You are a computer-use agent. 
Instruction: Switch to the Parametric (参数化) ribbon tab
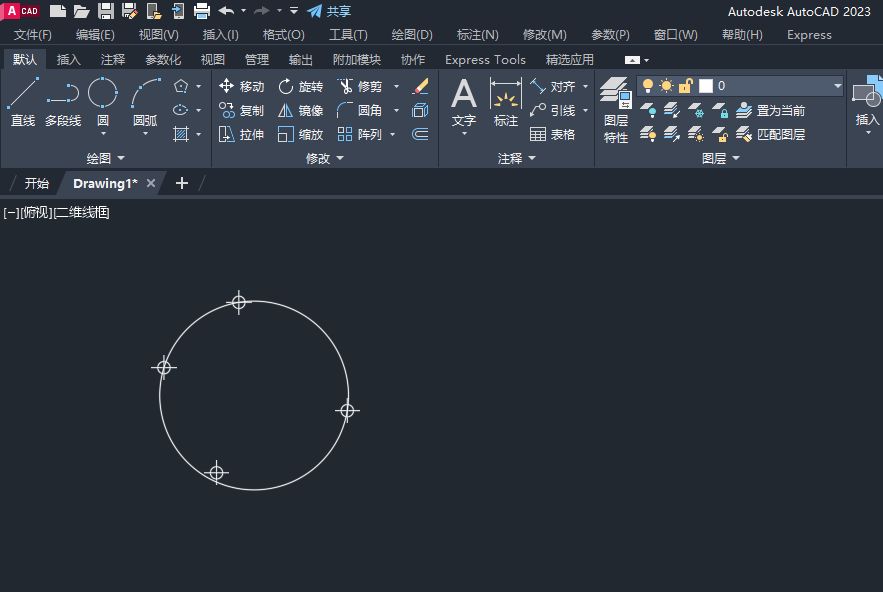point(163,60)
